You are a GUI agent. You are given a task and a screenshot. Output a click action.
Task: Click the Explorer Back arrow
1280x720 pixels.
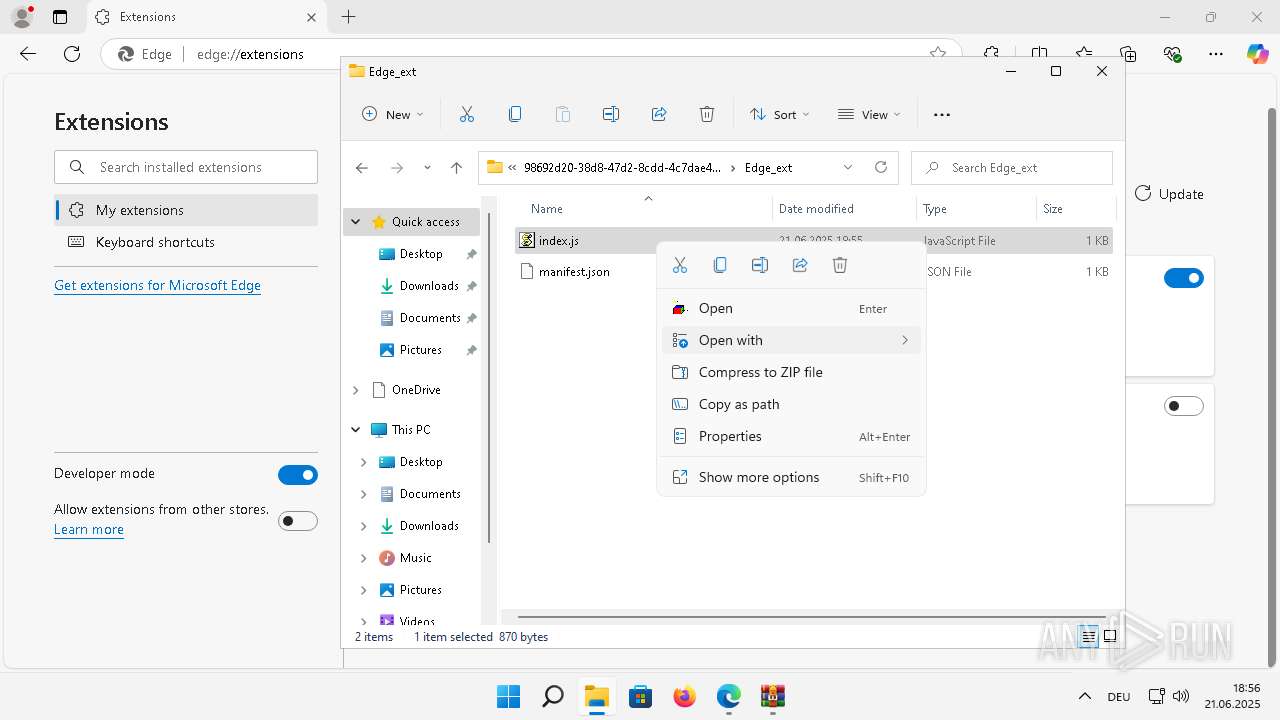pyautogui.click(x=362, y=168)
